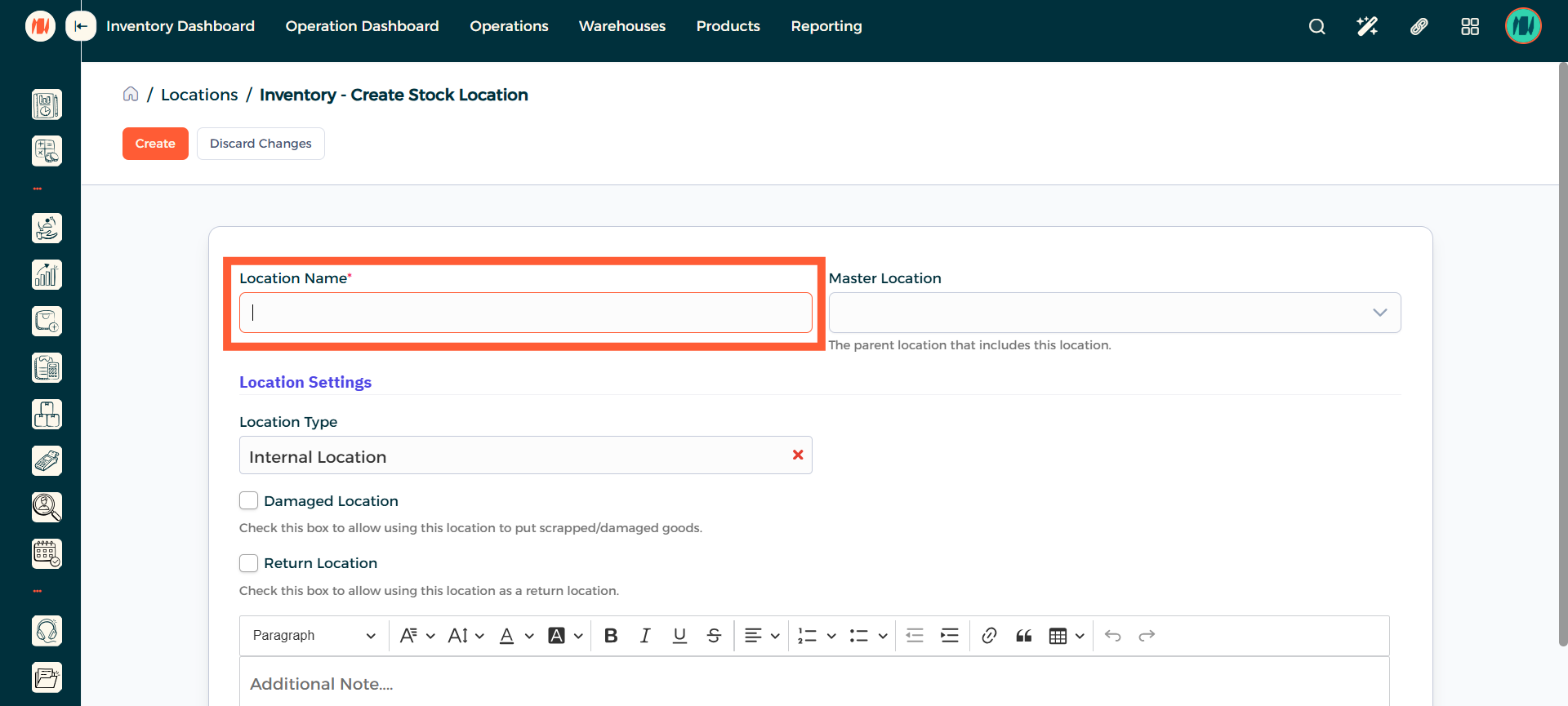Viewport: 1568px width, 706px height.
Task: Insert a link in the editor
Action: pos(989,636)
